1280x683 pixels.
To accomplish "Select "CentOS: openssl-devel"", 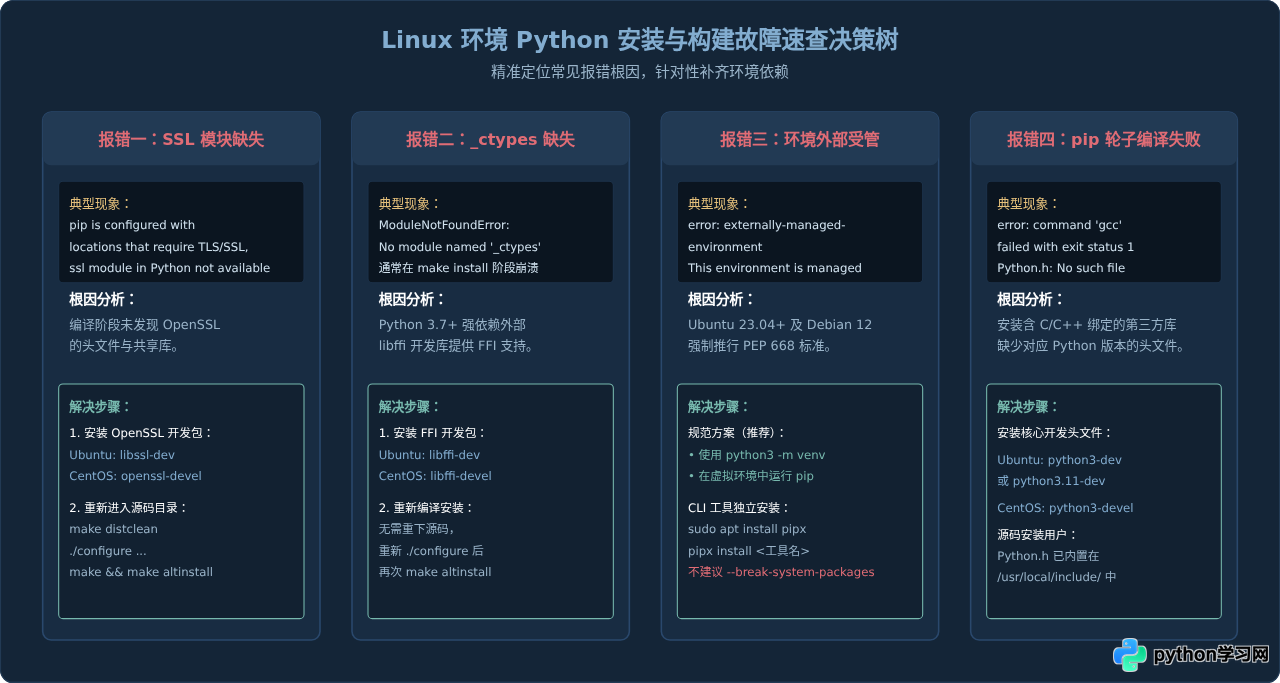I will coord(135,476).
